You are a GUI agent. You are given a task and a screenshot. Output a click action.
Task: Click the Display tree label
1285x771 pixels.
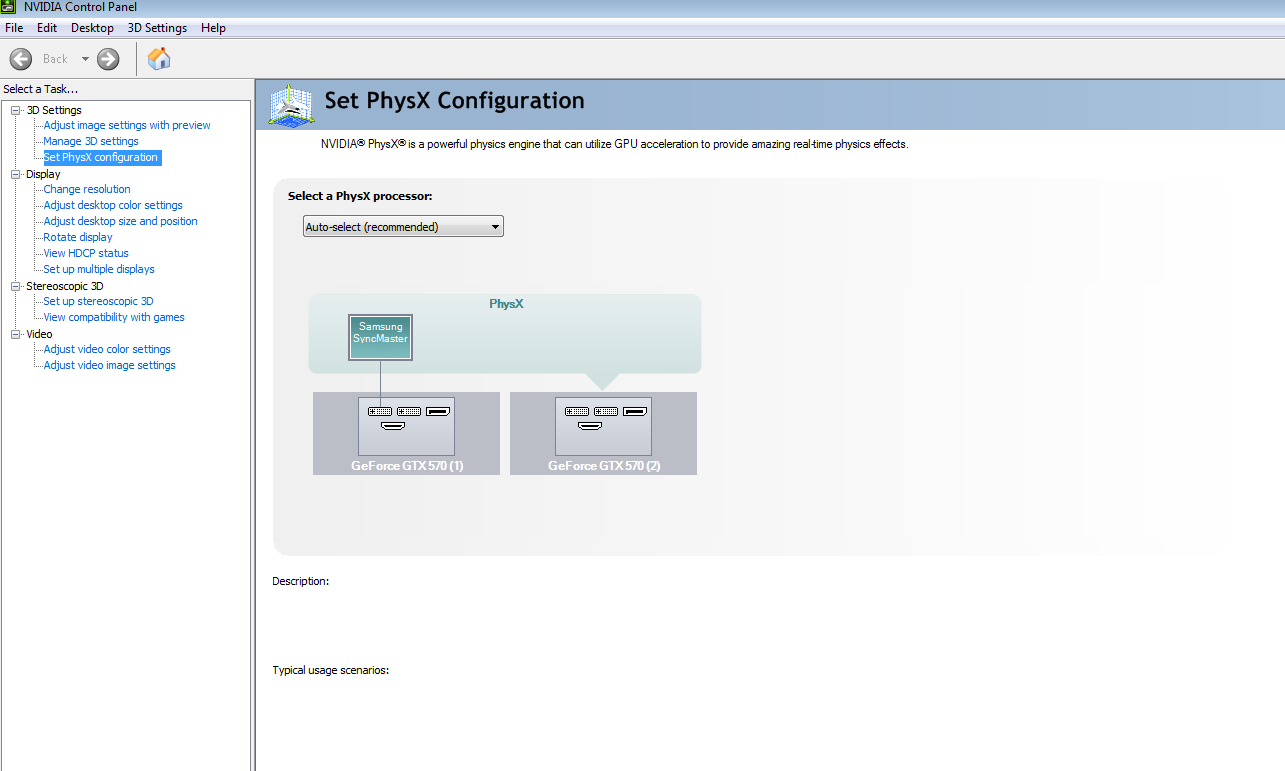[x=43, y=174]
